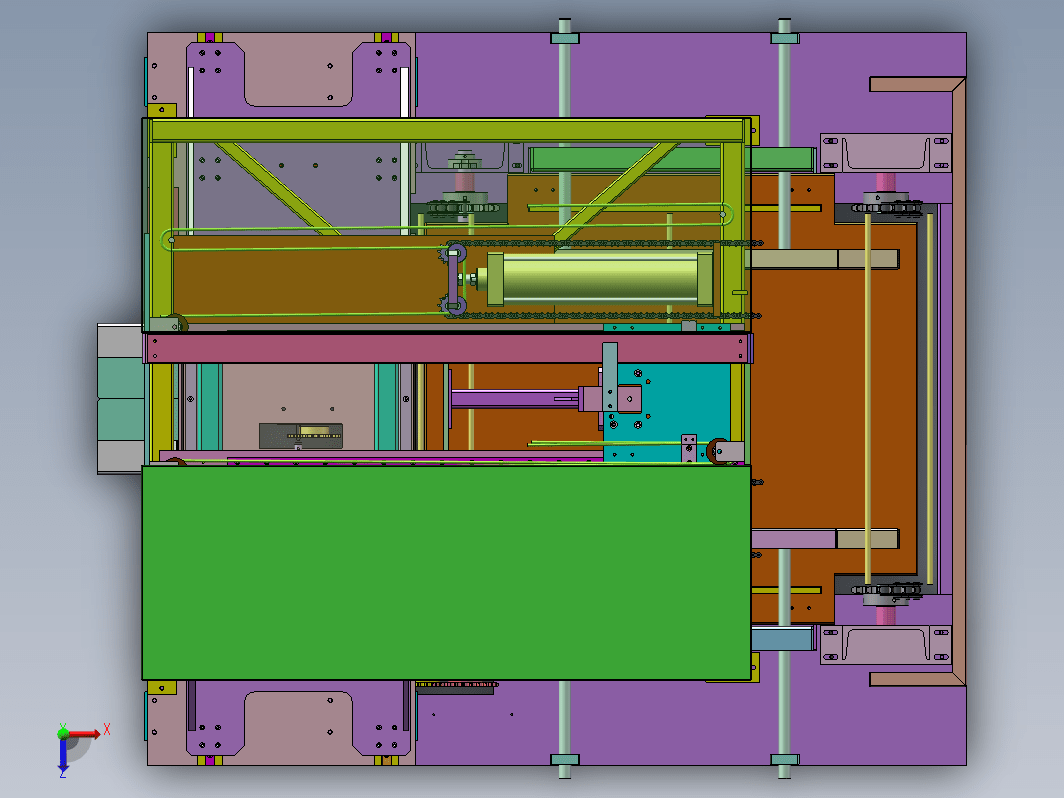Select the chain link bracket at cylinder rod end
This screenshot has height=798, width=1064.
tap(454, 280)
